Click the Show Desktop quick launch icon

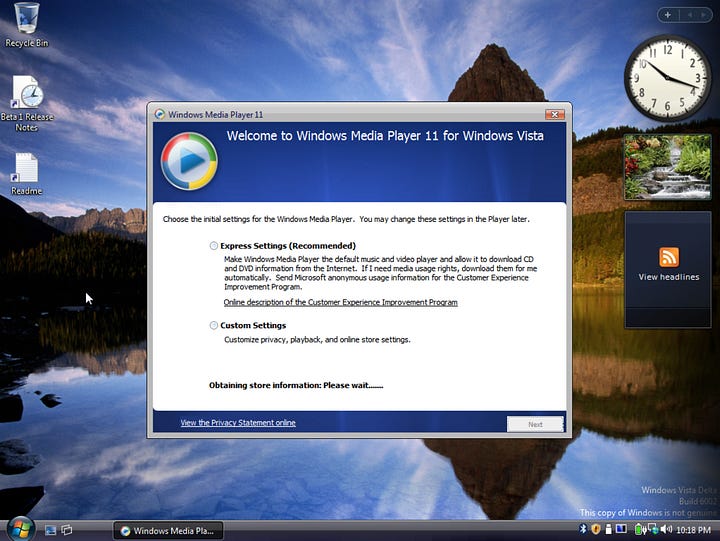51,530
